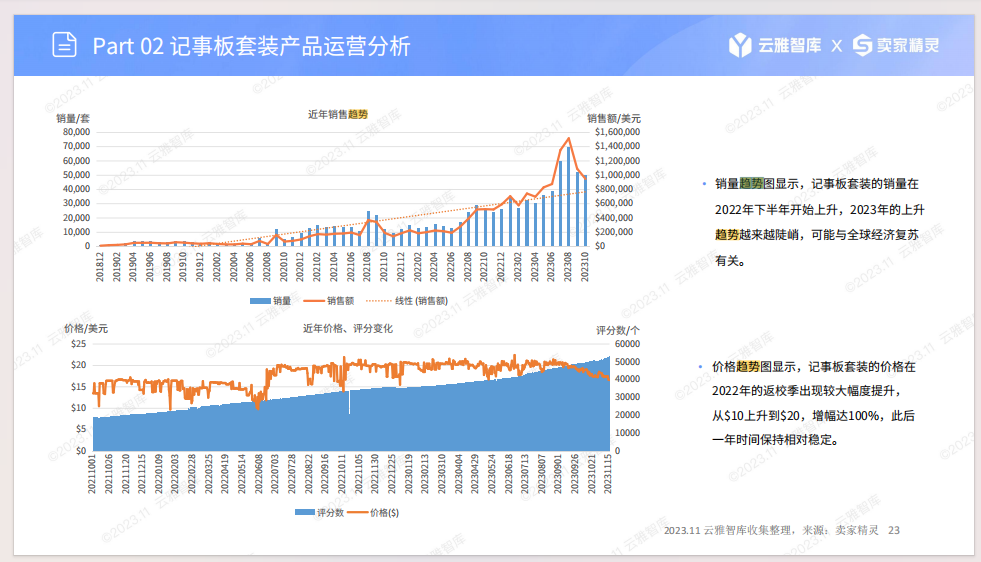Screen dimensions: 981x562
Task: Click the 201812 month label
Action: (x=99, y=267)
